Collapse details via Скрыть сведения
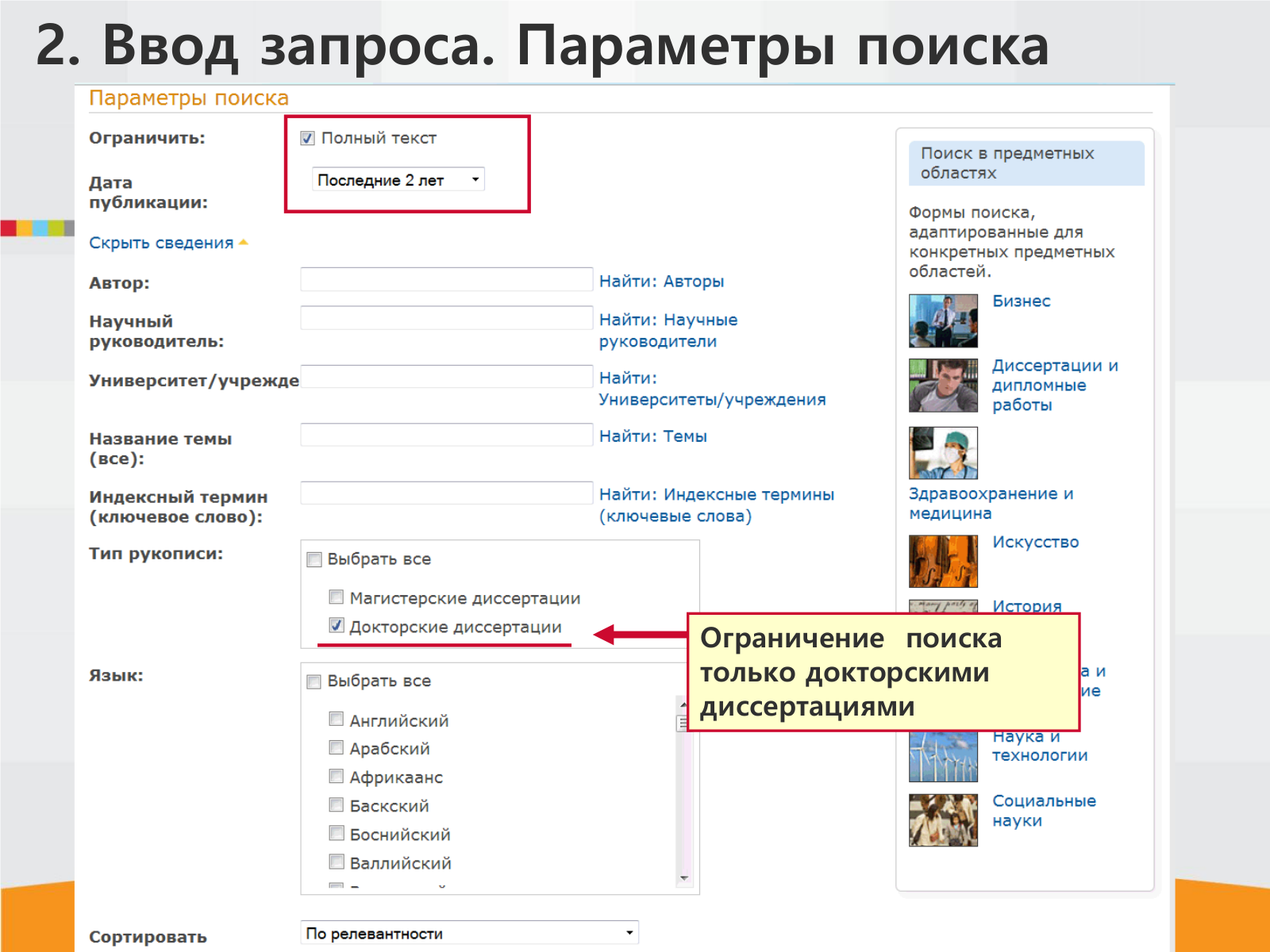 coord(167,243)
